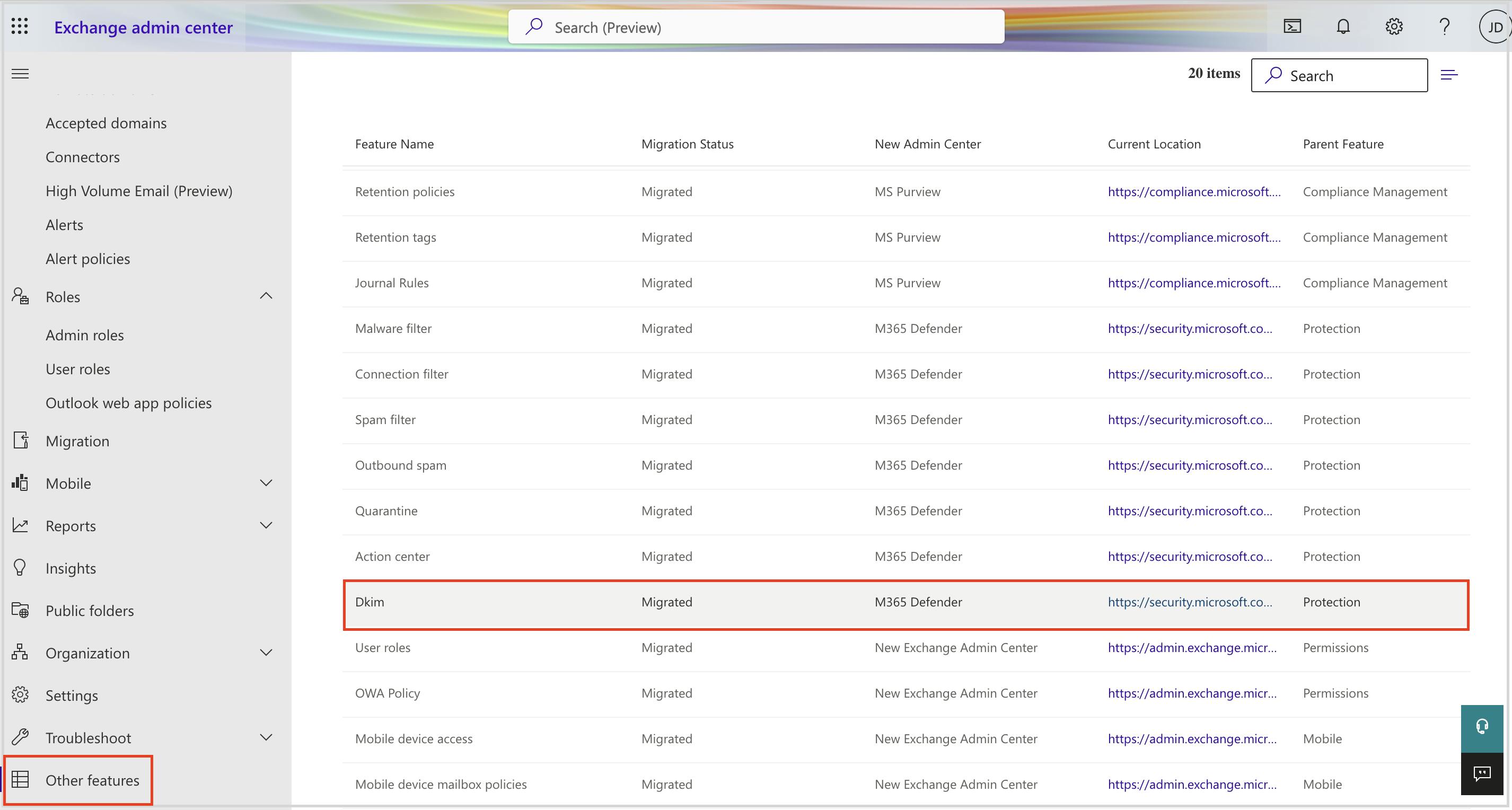Click the Other features menu item
Image resolution: width=1512 pixels, height=810 pixels.
[92, 779]
